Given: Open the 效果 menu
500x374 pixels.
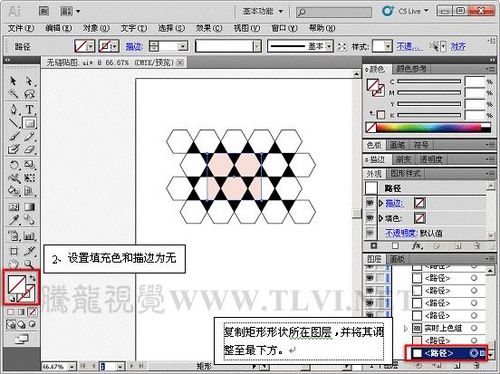Looking at the screenshot, I should pos(209,28).
